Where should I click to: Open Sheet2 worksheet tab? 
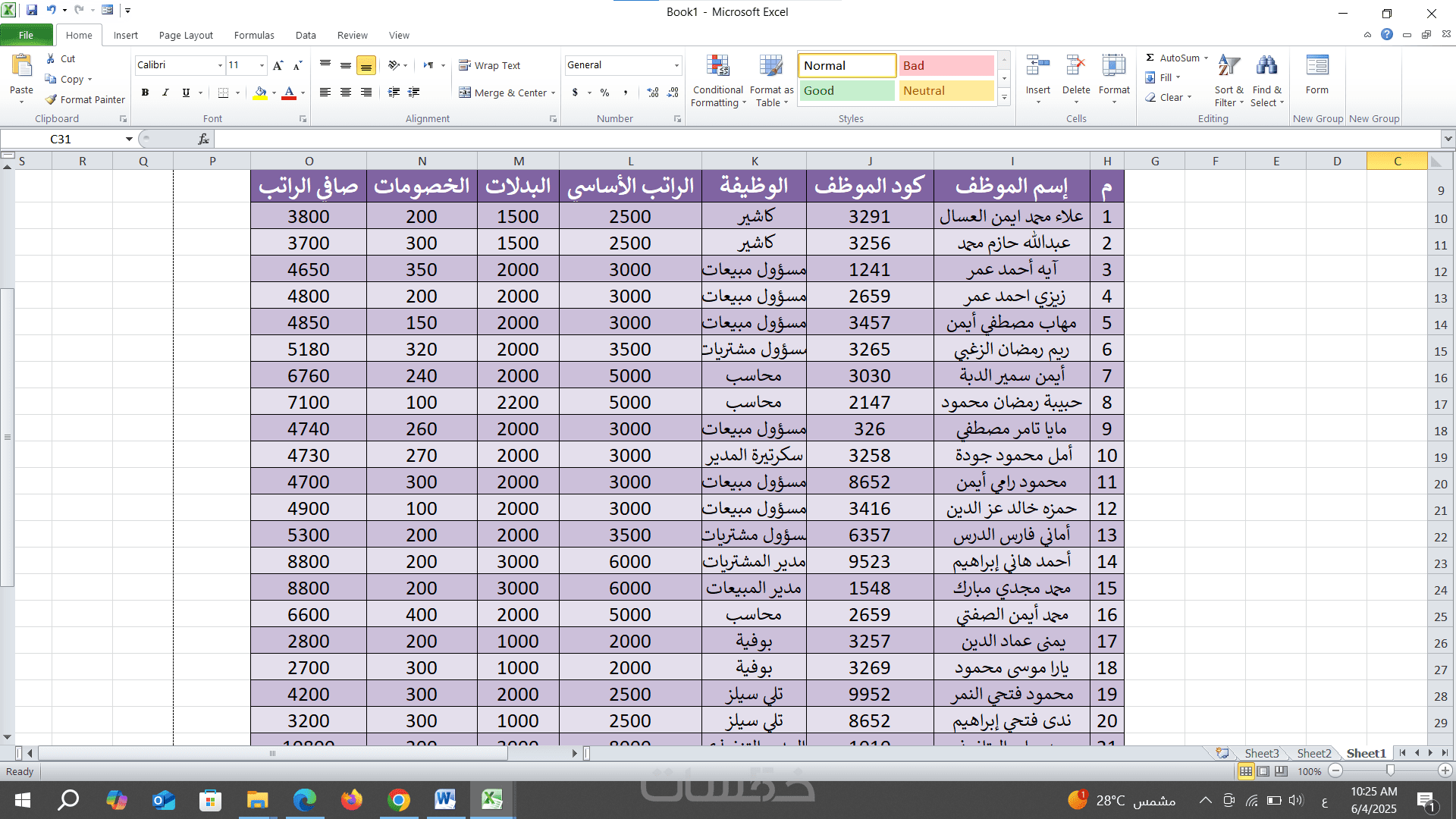click(1313, 753)
